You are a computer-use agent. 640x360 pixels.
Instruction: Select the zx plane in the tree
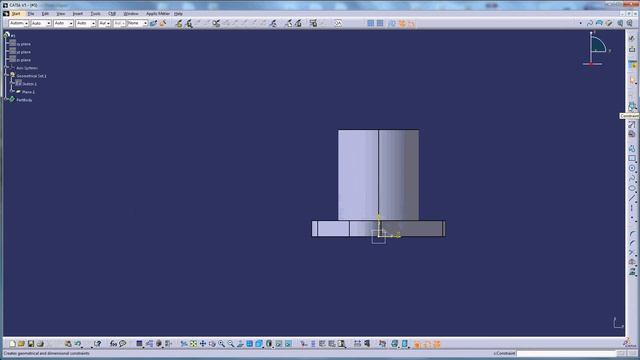[x=23, y=60]
